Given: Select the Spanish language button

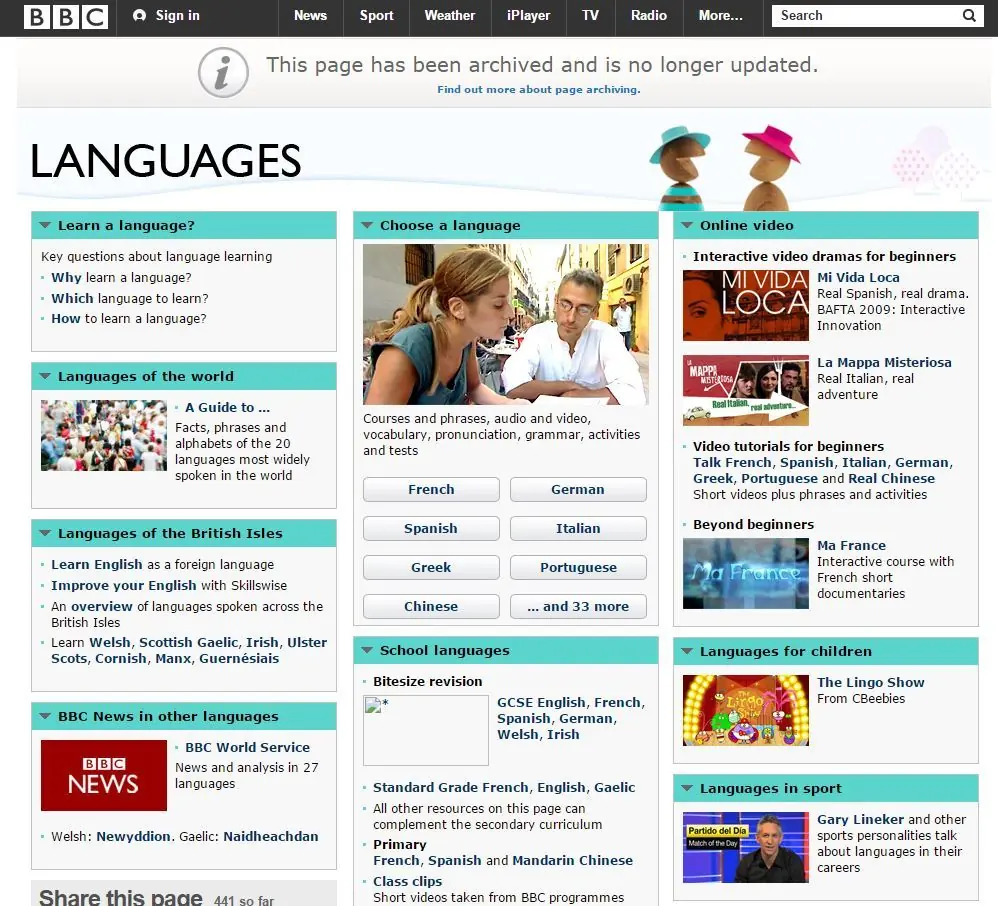Looking at the screenshot, I should click(x=432, y=528).
